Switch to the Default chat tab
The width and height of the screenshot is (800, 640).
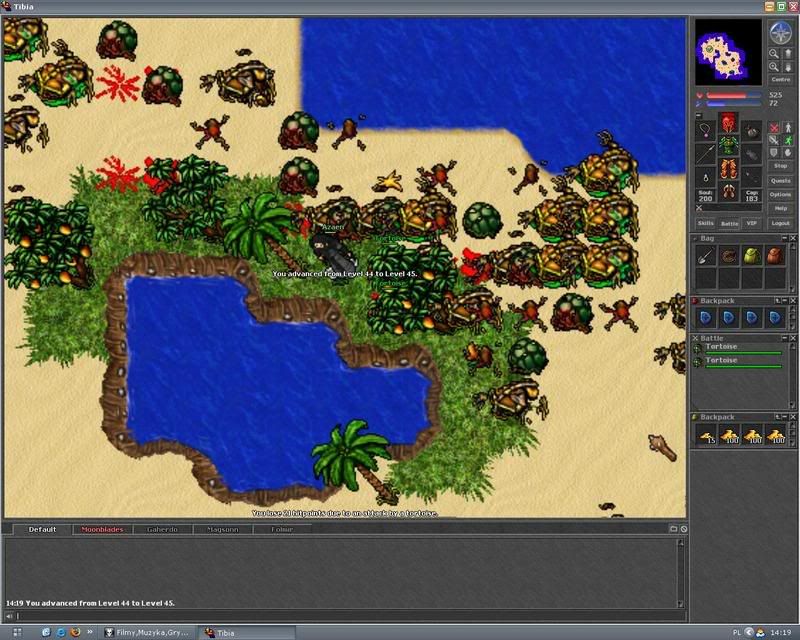pos(42,529)
